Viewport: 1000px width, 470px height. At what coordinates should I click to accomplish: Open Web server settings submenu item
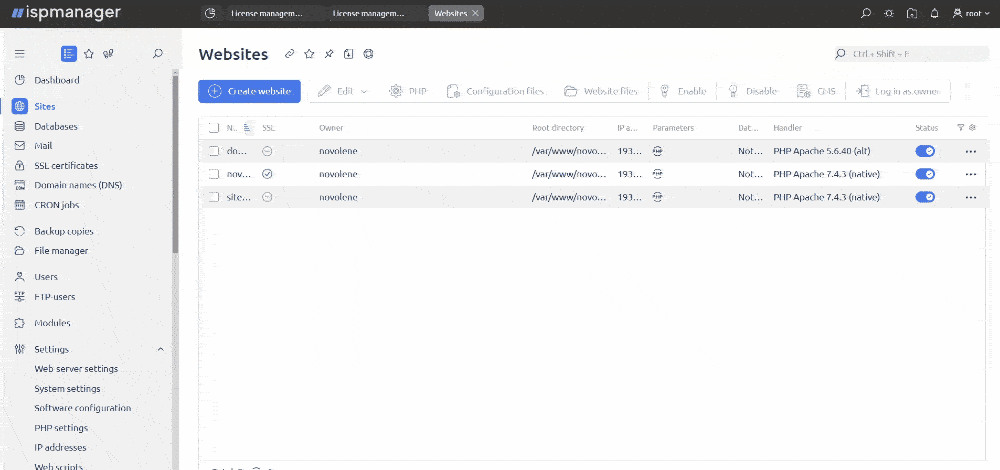tap(76, 369)
